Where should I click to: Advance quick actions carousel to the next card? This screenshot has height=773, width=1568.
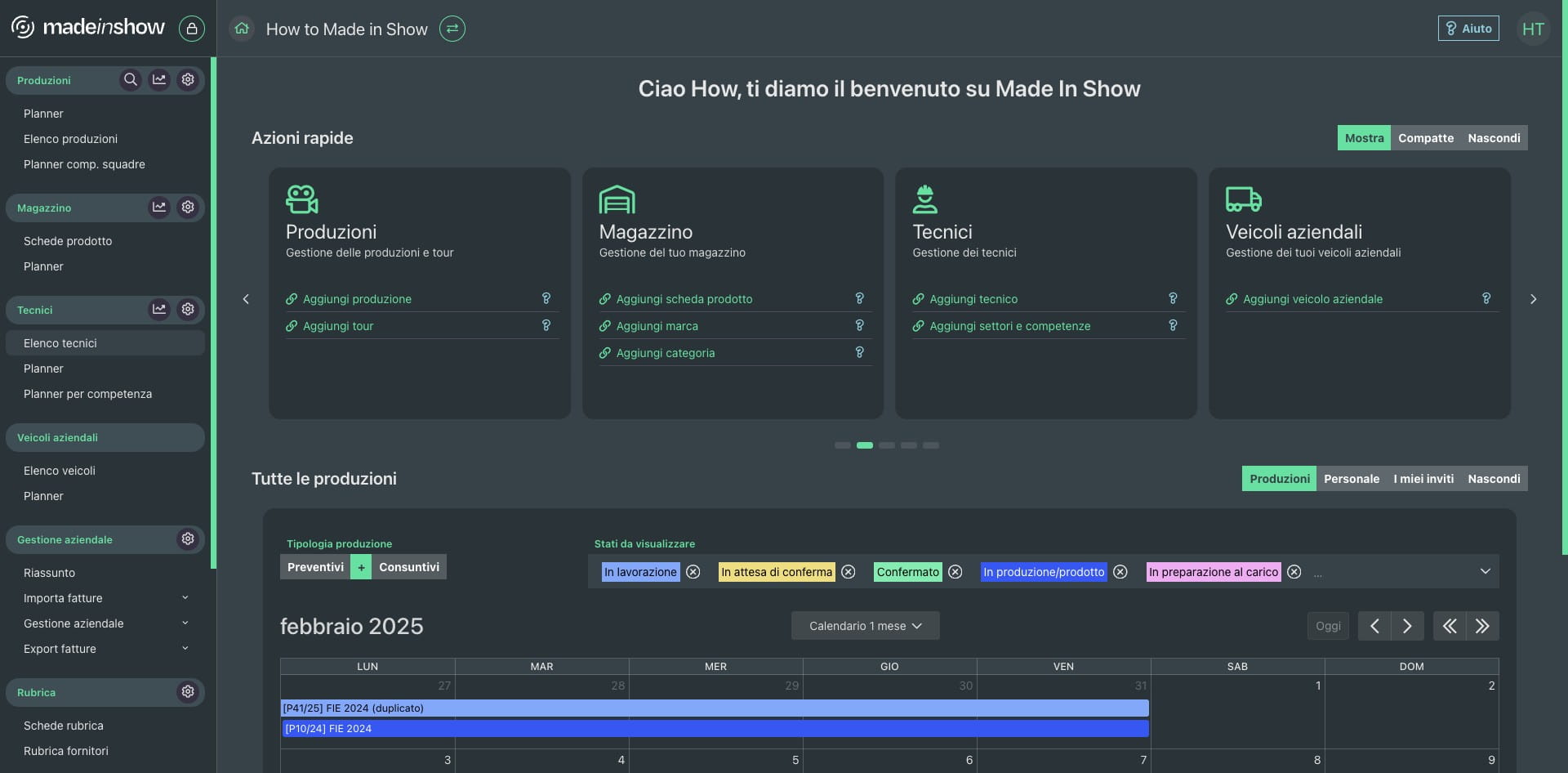tap(1533, 299)
